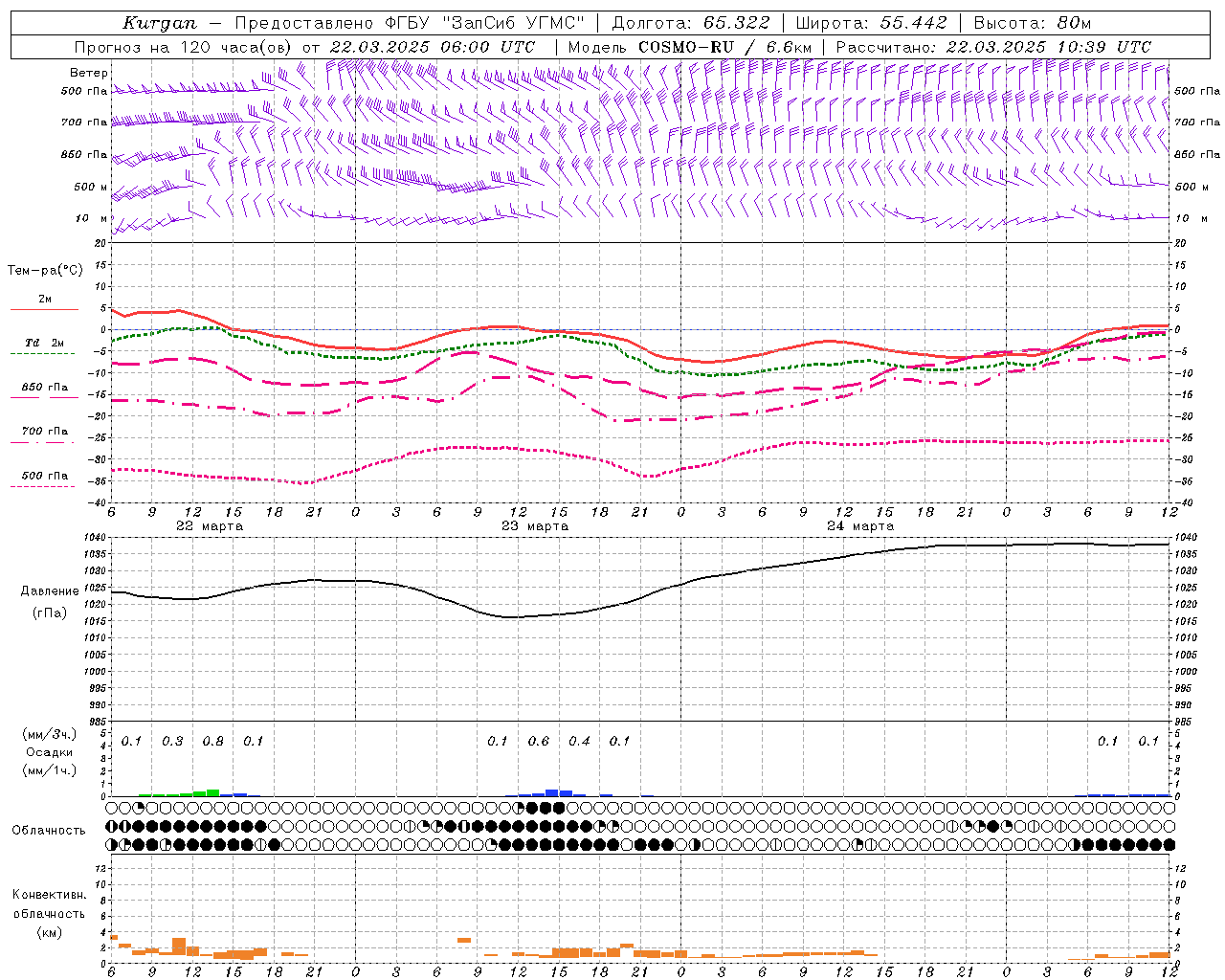Click the "0.4" precipitation amount

pos(579,741)
